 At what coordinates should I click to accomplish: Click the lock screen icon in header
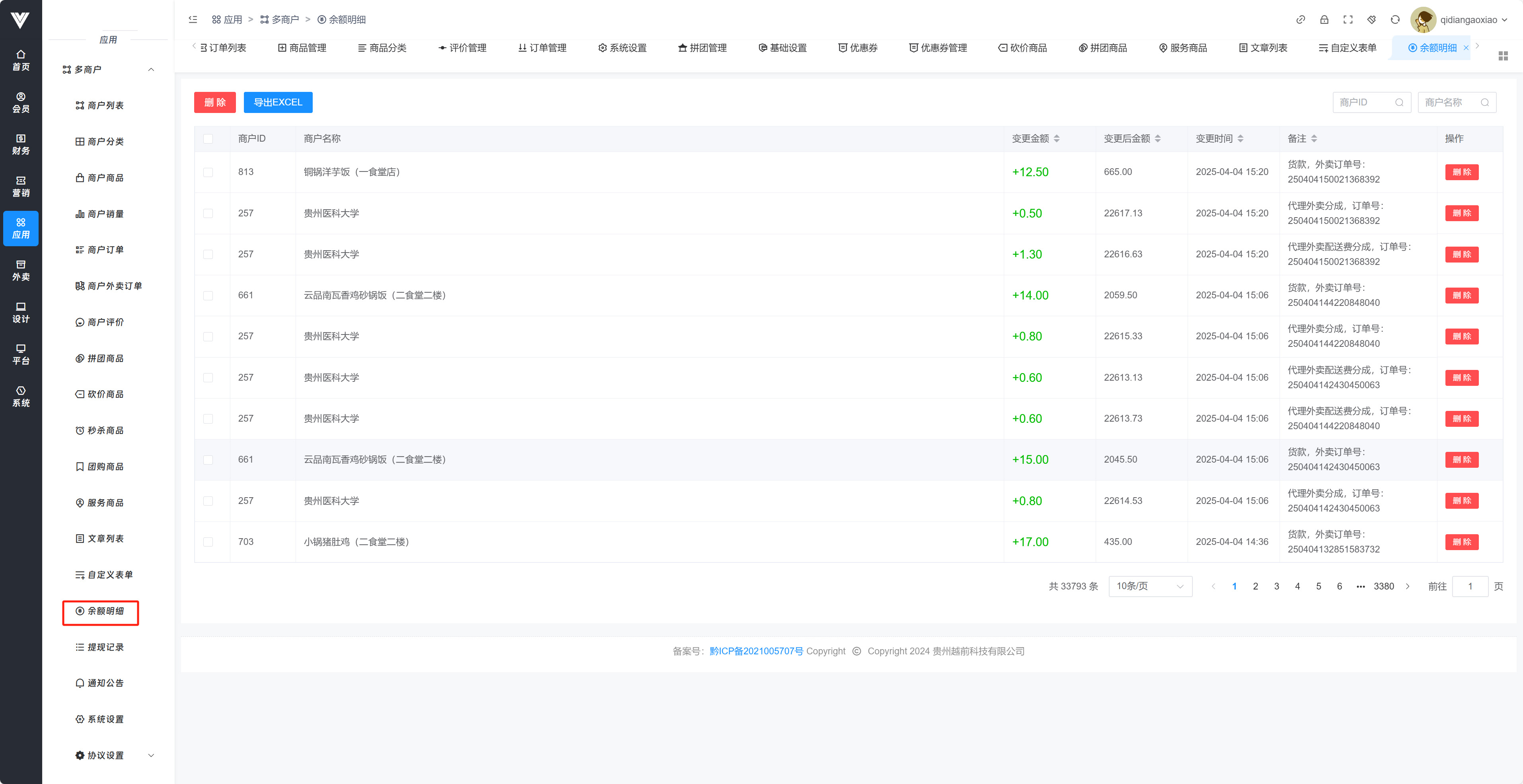[x=1324, y=19]
